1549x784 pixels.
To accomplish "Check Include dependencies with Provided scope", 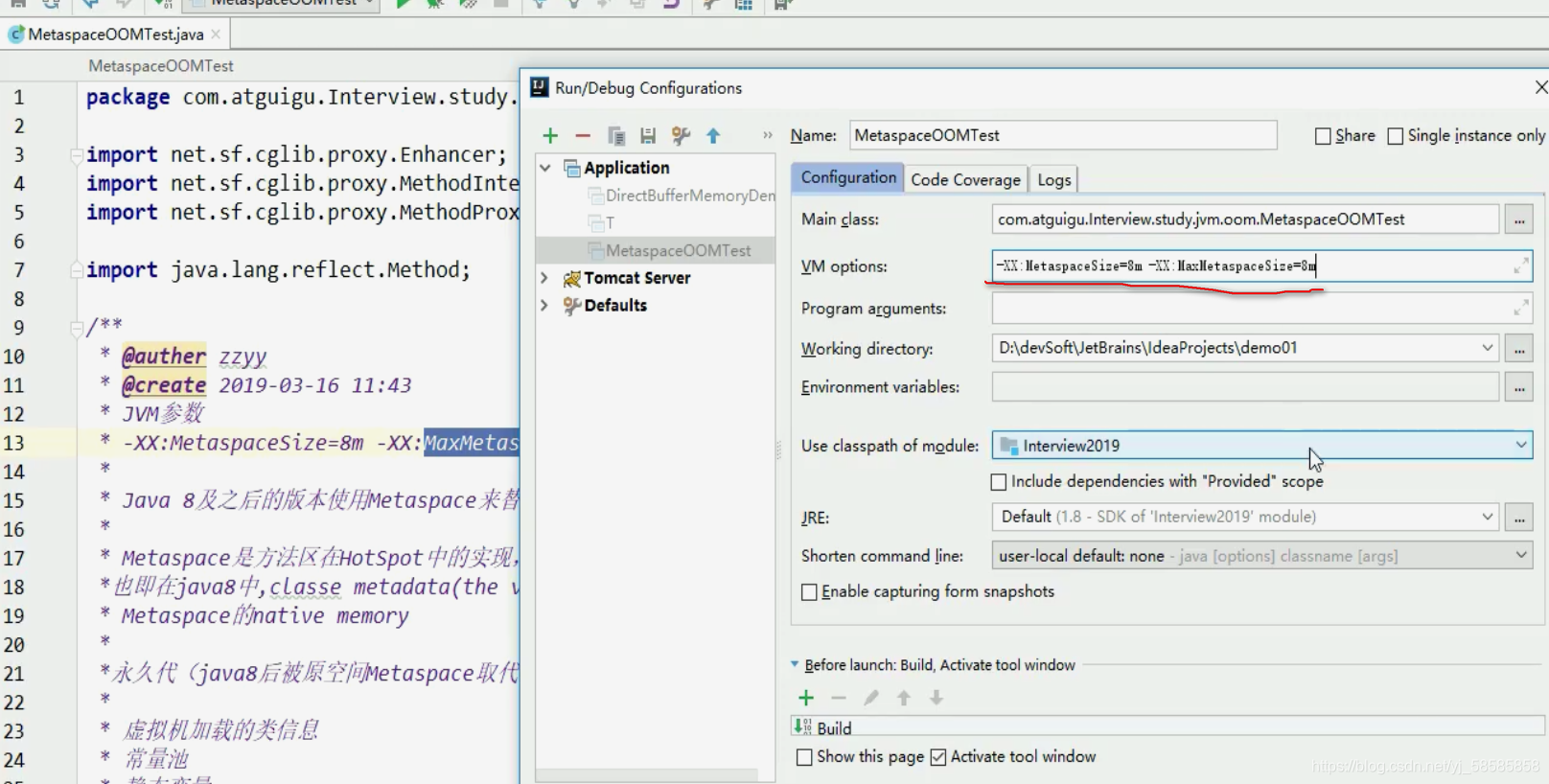I will (x=999, y=481).
